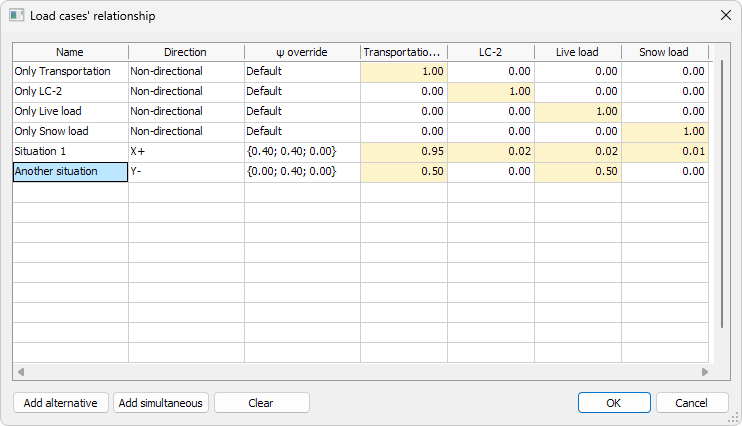The width and height of the screenshot is (742, 426).
Task: Select the 'Only Snow load' name cell
Action: tap(71, 131)
